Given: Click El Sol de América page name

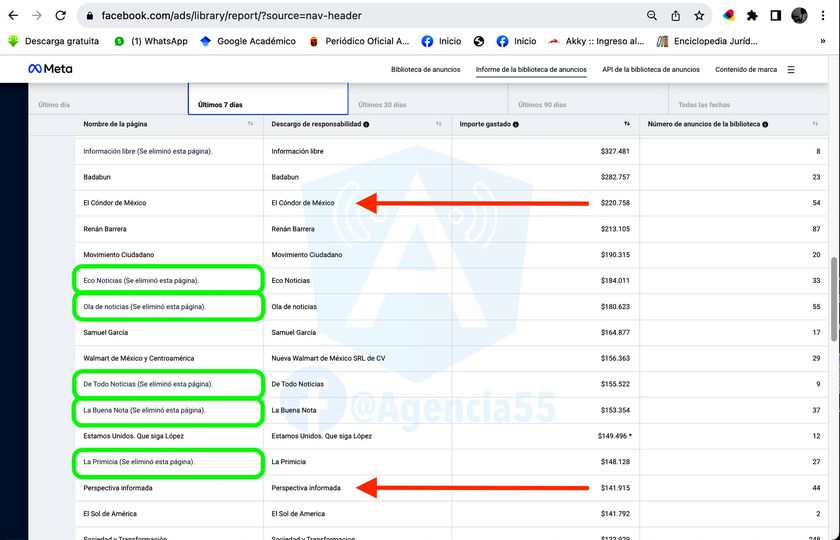Looking at the screenshot, I should 110,514.
